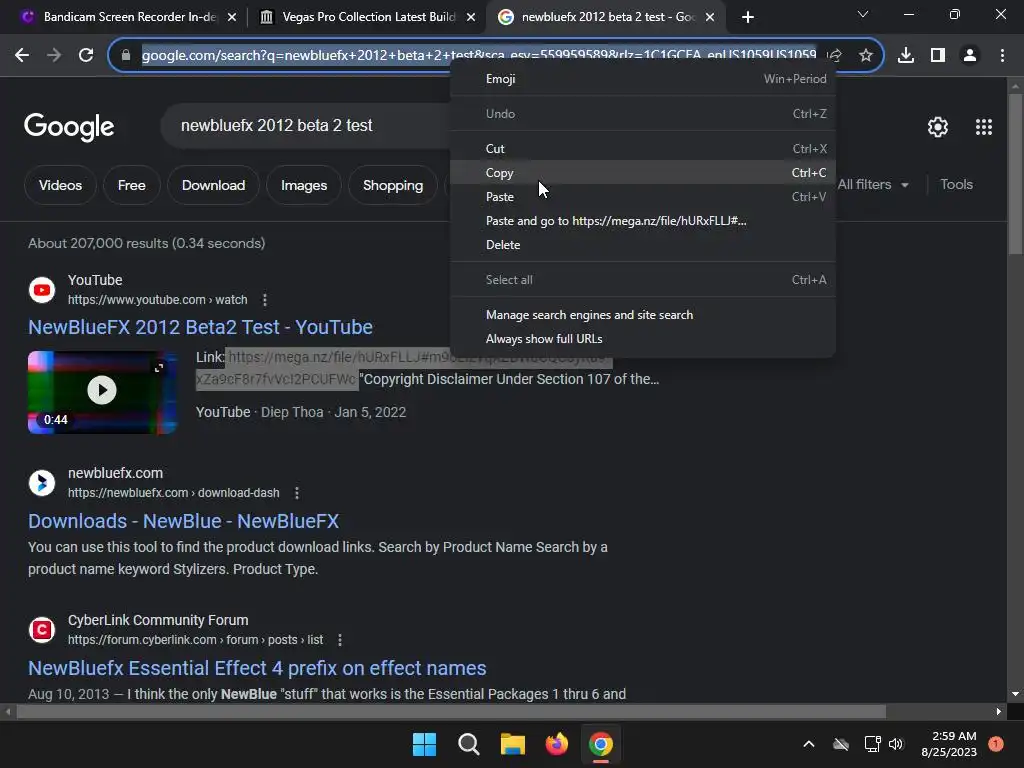Open tab search chevron in title bar
Image resolution: width=1024 pixels, height=768 pixels.
(862, 14)
